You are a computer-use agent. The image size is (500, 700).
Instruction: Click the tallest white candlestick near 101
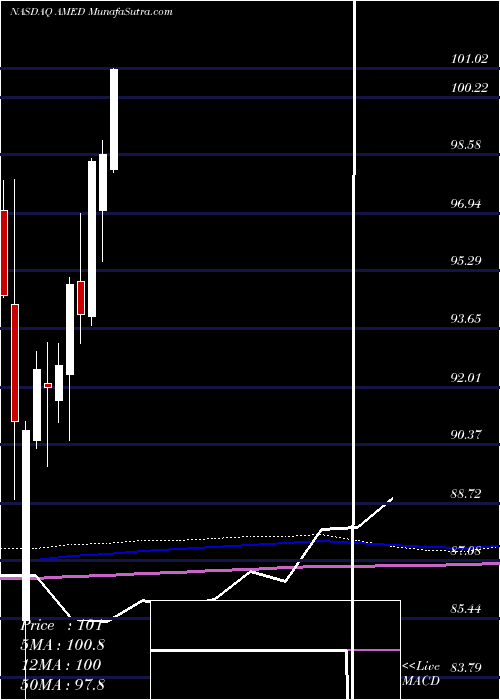click(x=114, y=119)
